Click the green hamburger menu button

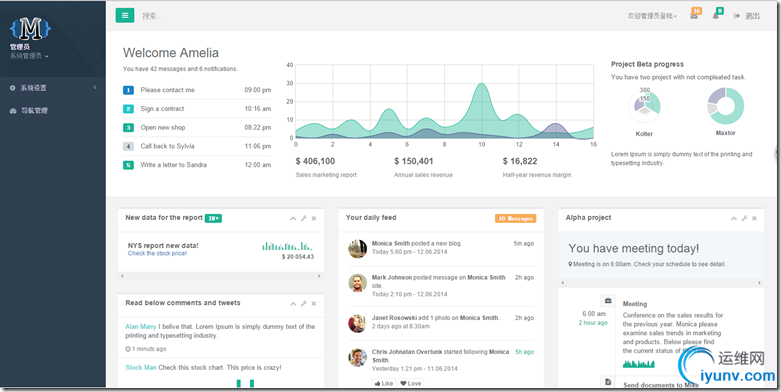(x=125, y=15)
